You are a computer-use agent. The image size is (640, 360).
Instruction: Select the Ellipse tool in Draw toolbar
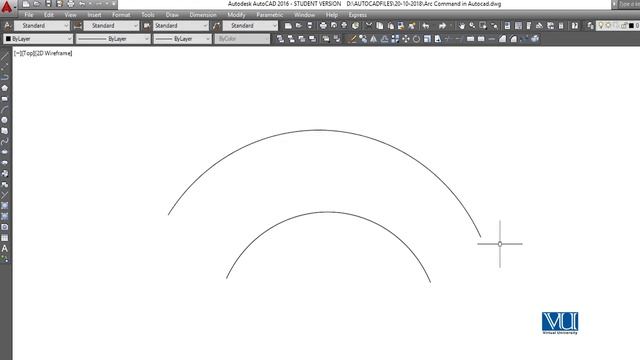4,152
